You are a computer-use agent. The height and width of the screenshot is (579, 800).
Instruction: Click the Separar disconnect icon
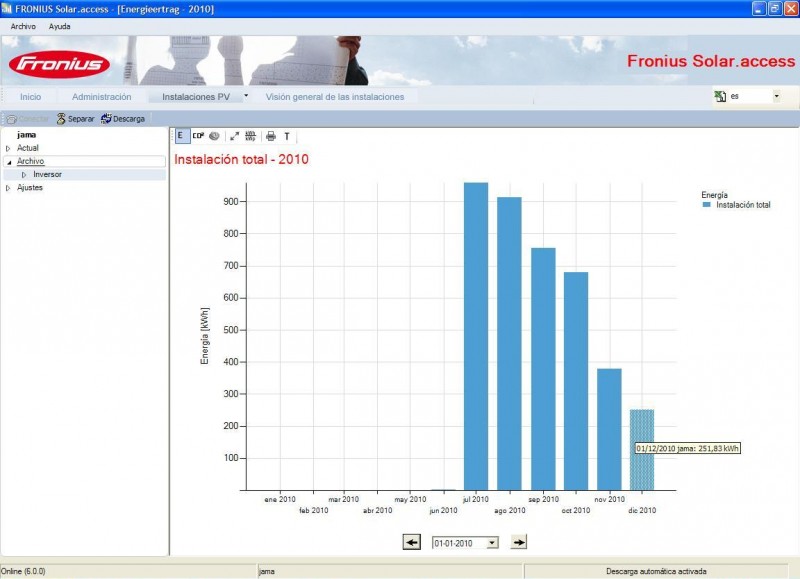click(x=61, y=119)
